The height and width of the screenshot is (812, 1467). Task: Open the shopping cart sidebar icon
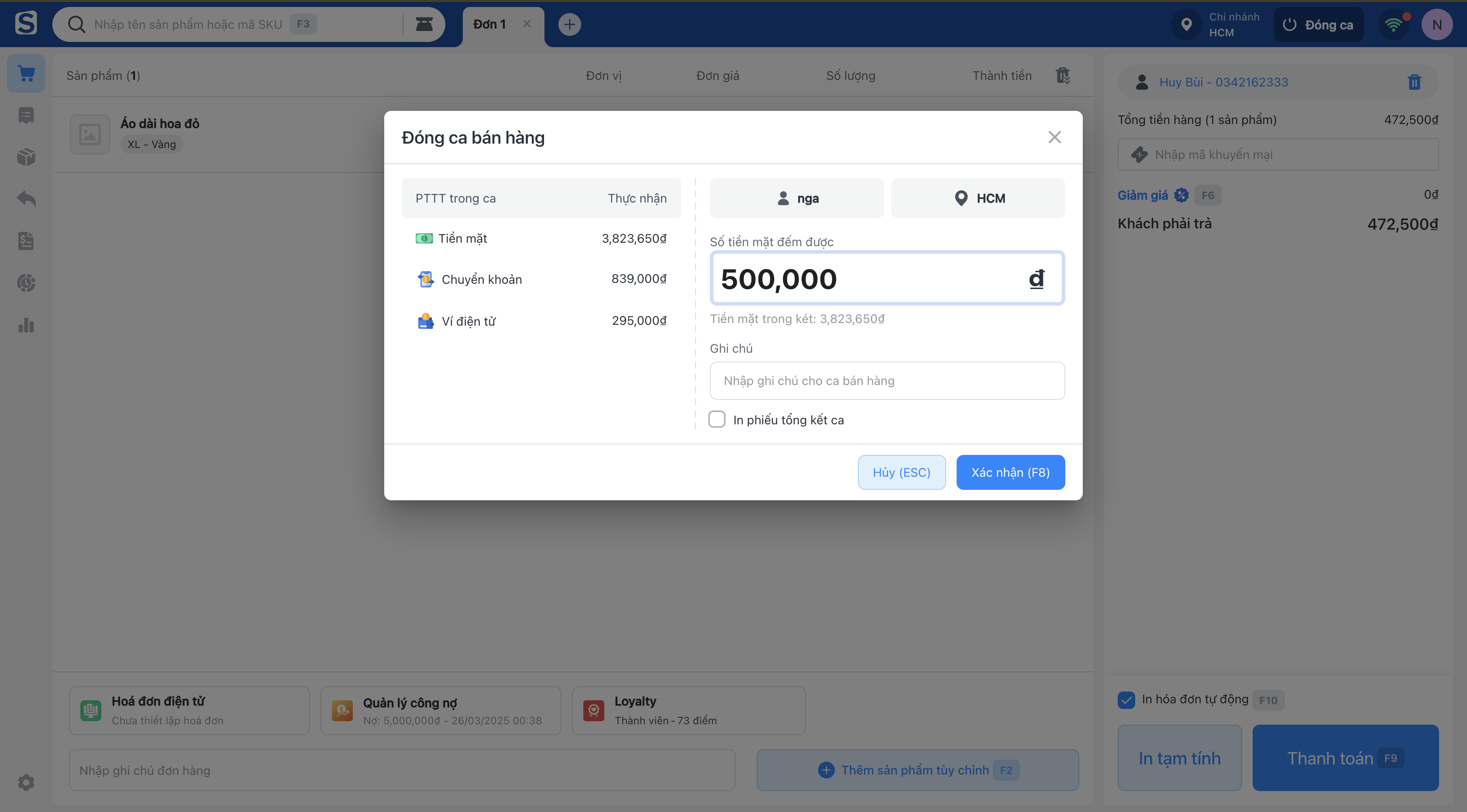pos(26,73)
